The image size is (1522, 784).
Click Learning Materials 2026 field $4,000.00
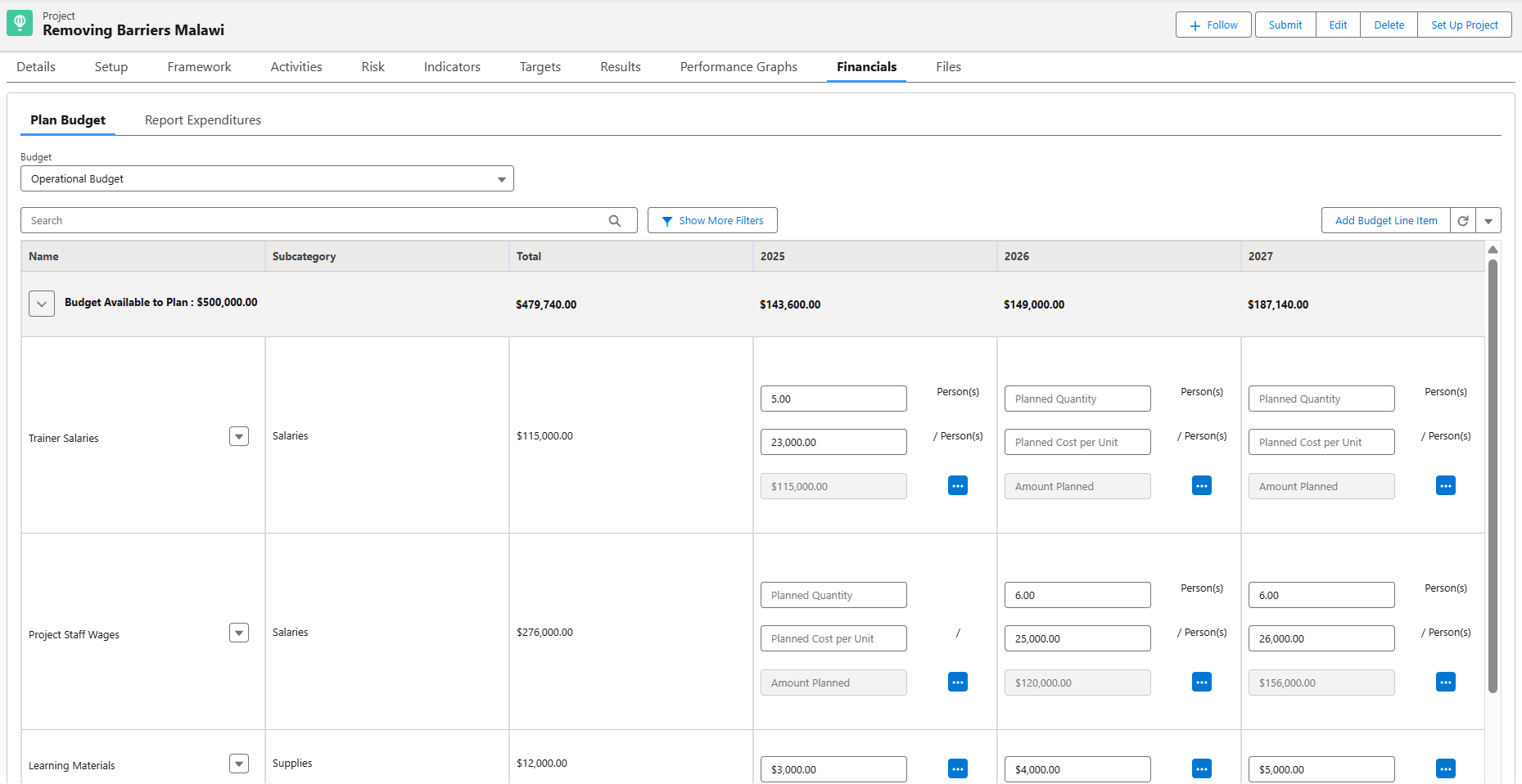1077,770
